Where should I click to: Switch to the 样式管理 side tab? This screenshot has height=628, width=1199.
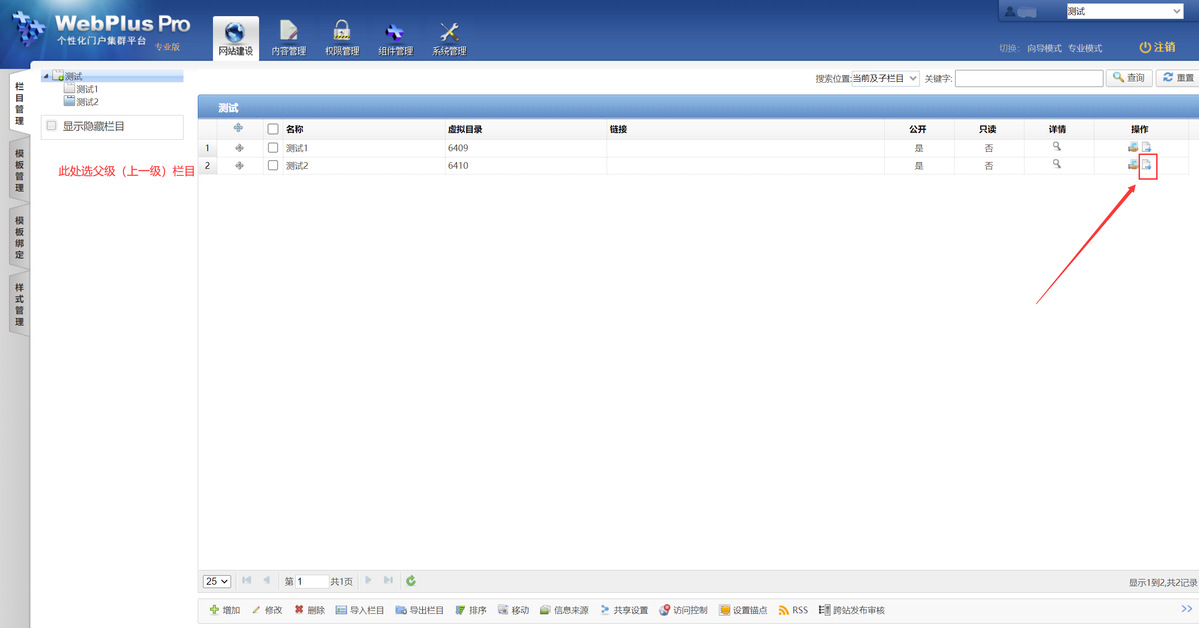tap(19, 304)
